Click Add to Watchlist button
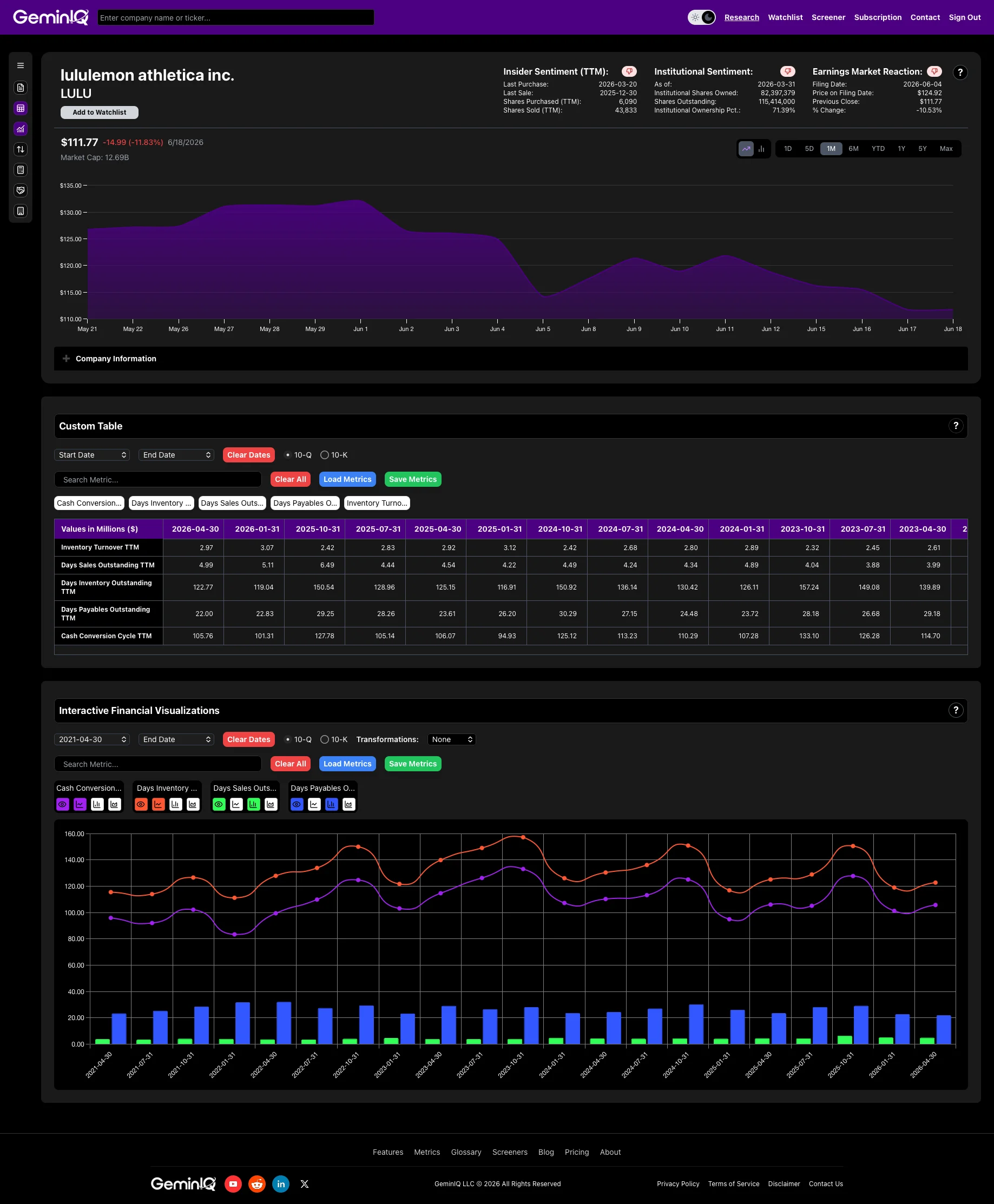This screenshot has width=994, height=1204. (x=100, y=112)
